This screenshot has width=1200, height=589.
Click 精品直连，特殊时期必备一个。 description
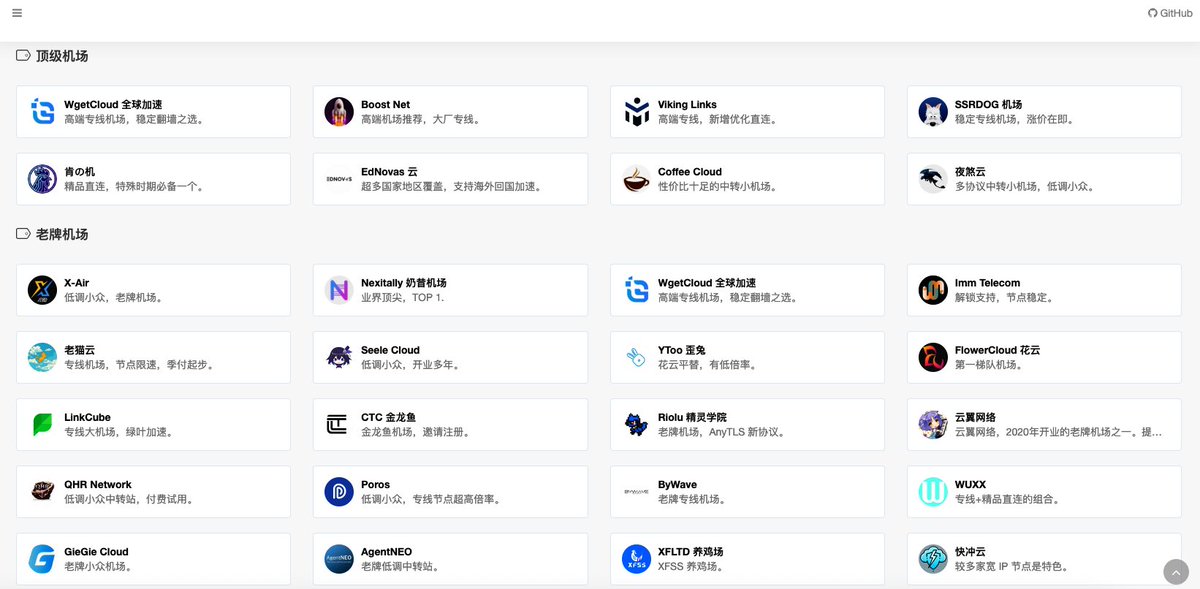tap(134, 186)
